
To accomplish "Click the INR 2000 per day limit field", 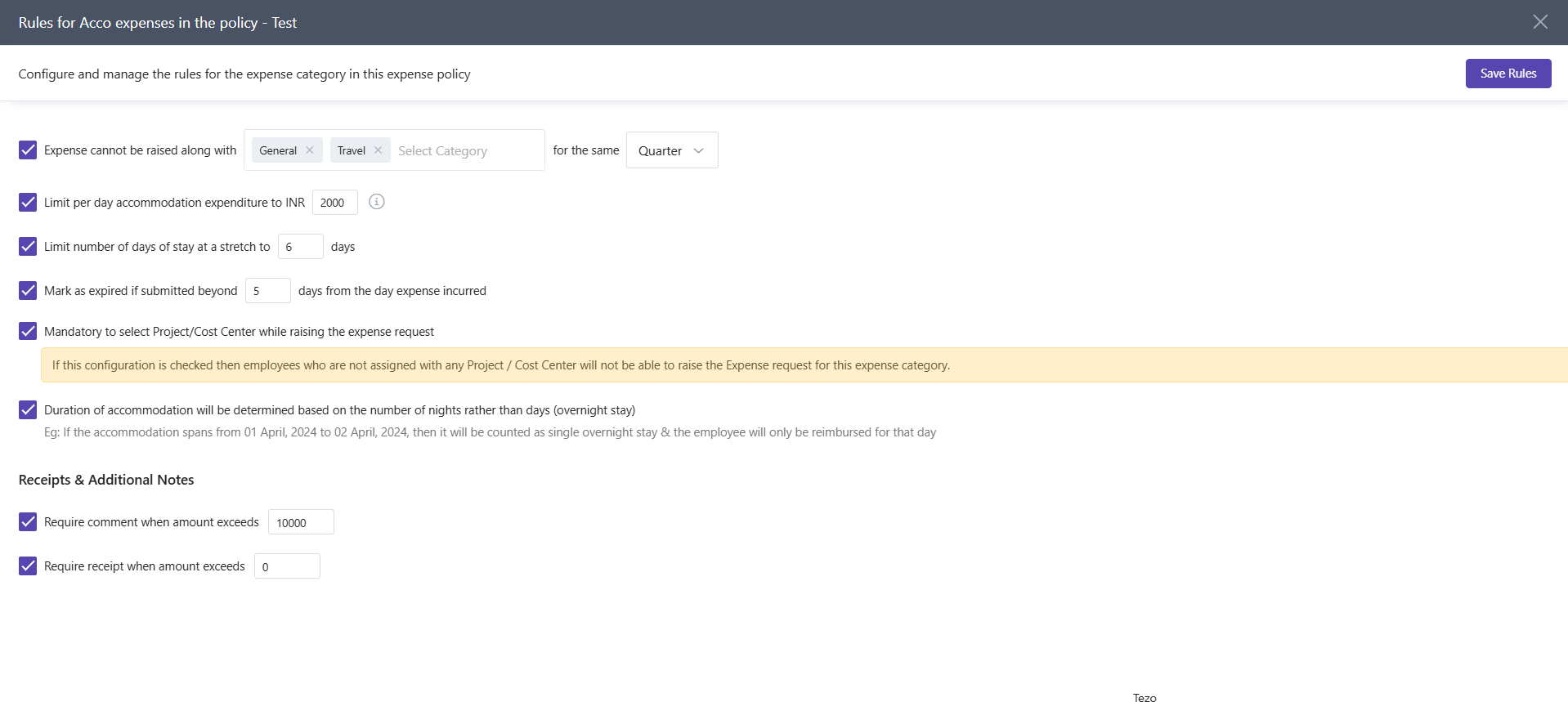I will [334, 203].
